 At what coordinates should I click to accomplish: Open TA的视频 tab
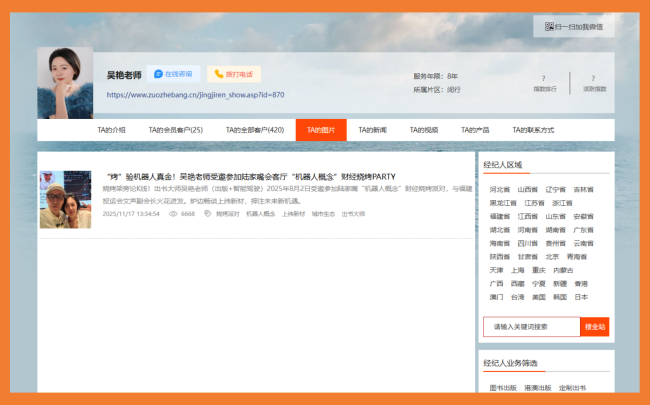click(424, 130)
